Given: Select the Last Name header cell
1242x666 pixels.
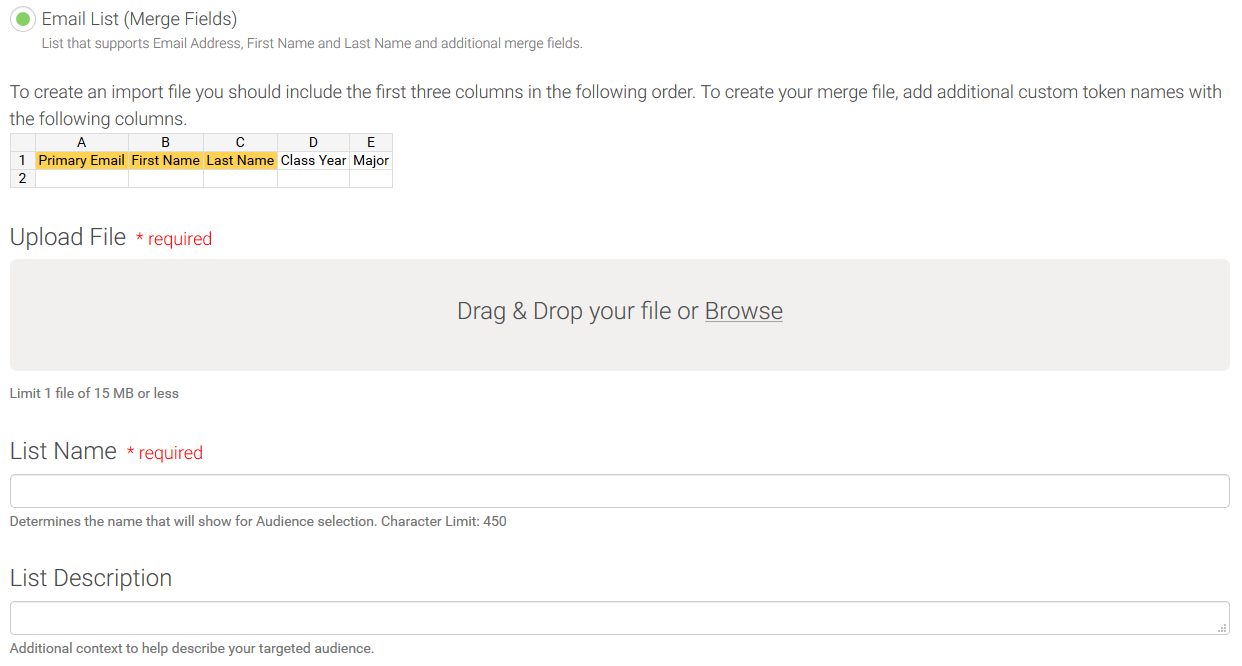Looking at the screenshot, I should pyautogui.click(x=240, y=160).
